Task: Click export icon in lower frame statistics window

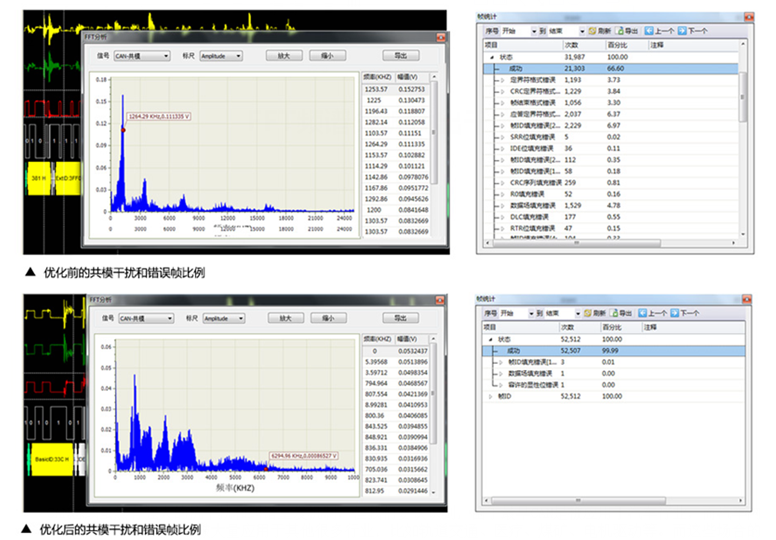Action: pyautogui.click(x=615, y=313)
